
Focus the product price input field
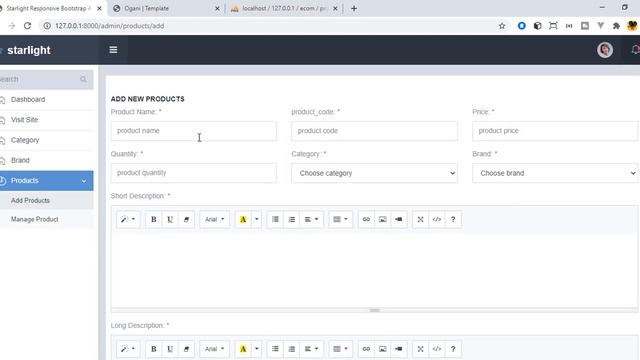pyautogui.click(x=555, y=131)
